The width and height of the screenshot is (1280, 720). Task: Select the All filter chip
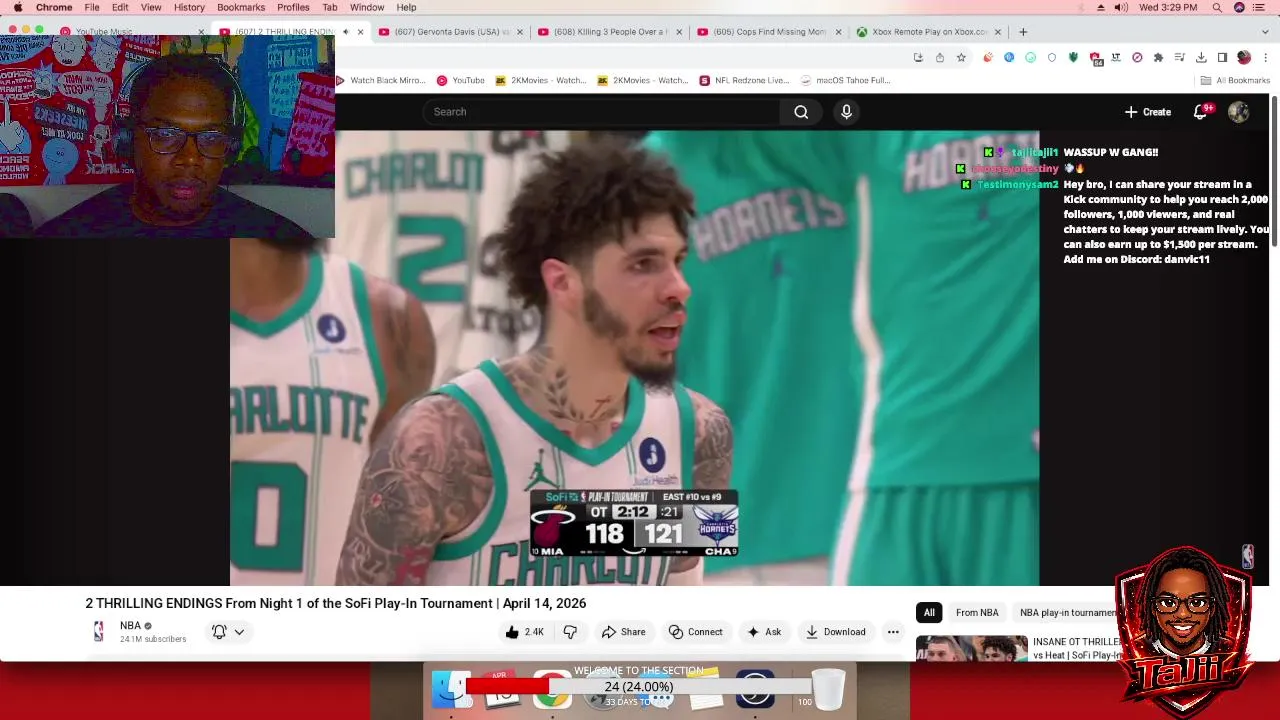[929, 613]
